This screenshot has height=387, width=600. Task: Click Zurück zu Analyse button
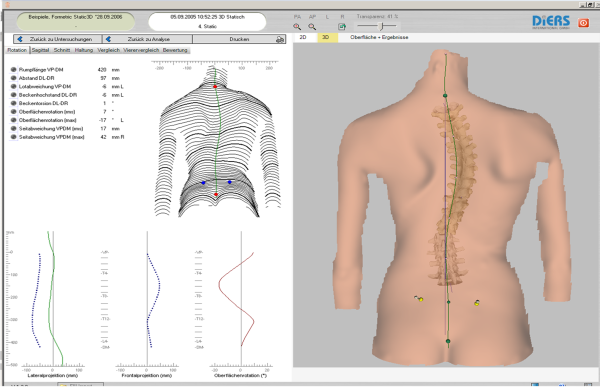148,39
